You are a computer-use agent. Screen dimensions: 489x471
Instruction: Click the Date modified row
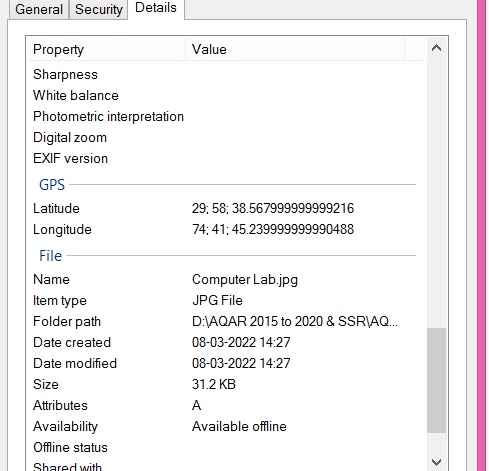[227, 364]
